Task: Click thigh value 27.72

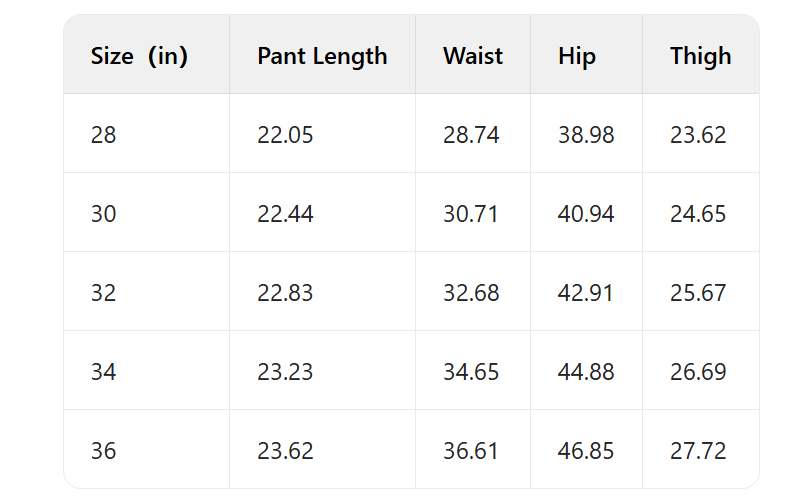Action: pyautogui.click(x=698, y=451)
